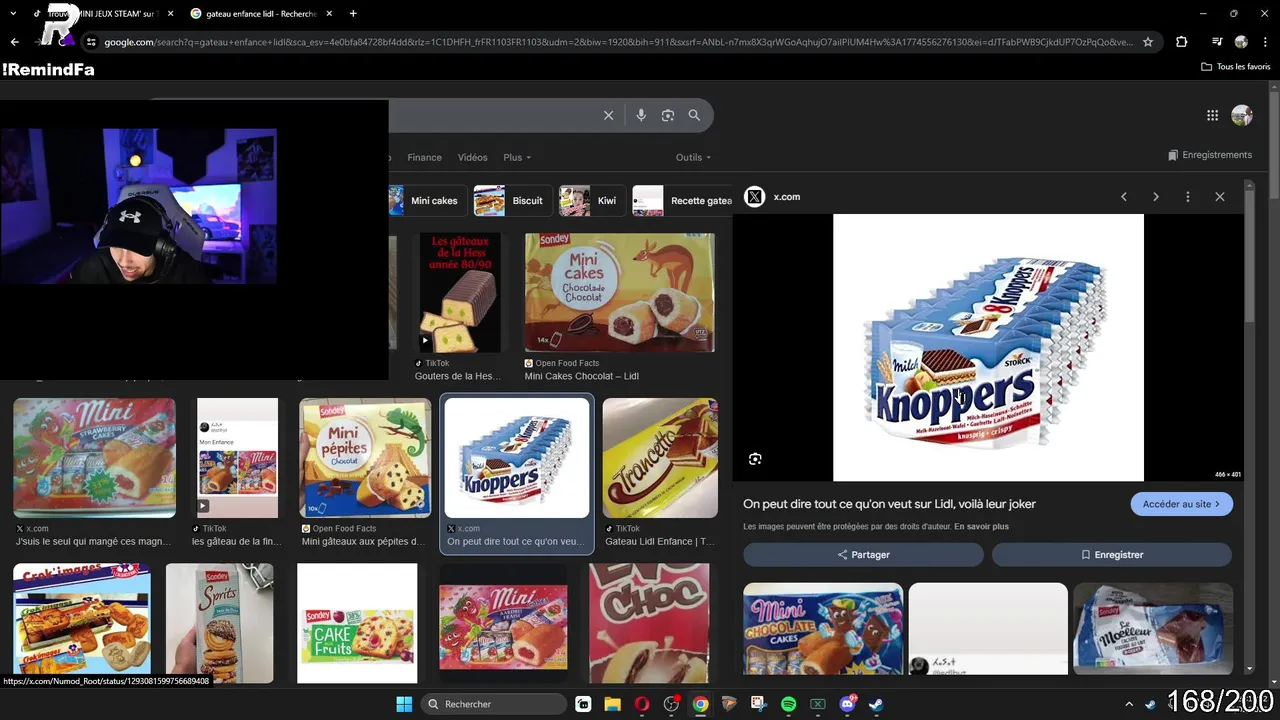Open Le Moelleux related image

coord(1153,628)
